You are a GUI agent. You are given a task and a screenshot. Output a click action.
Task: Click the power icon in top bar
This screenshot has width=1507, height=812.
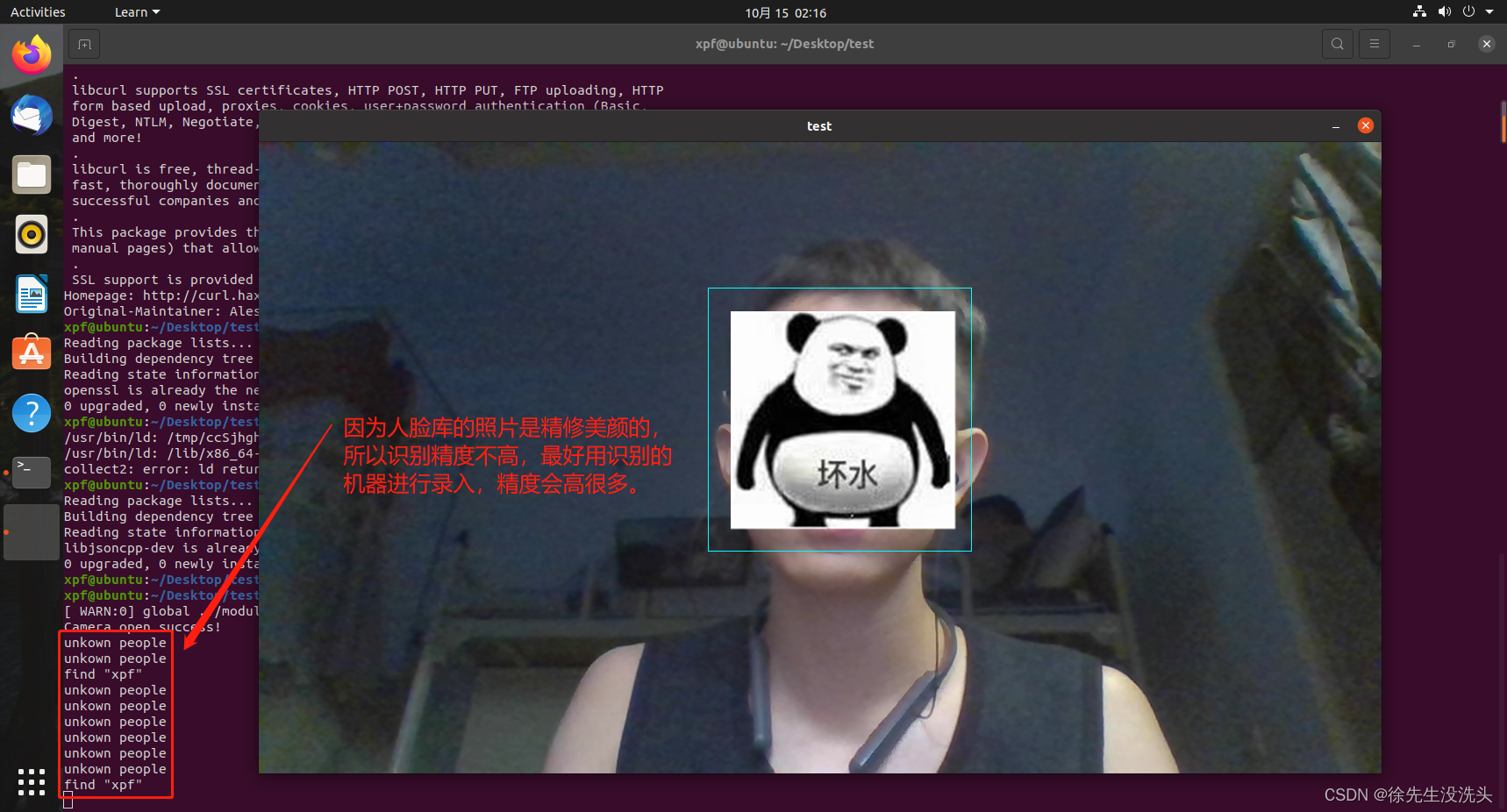coord(1468,12)
